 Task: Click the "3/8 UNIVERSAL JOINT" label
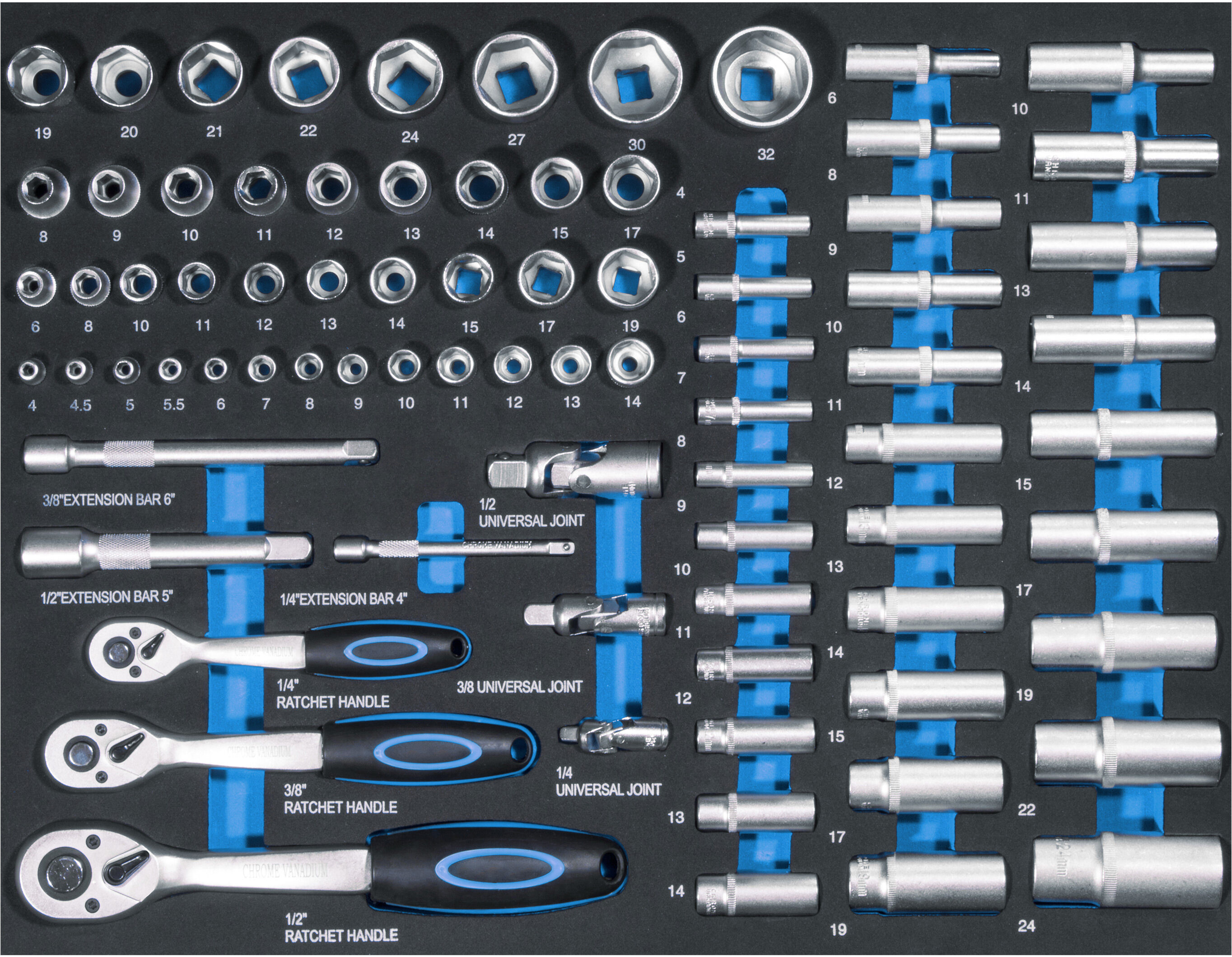point(519,687)
